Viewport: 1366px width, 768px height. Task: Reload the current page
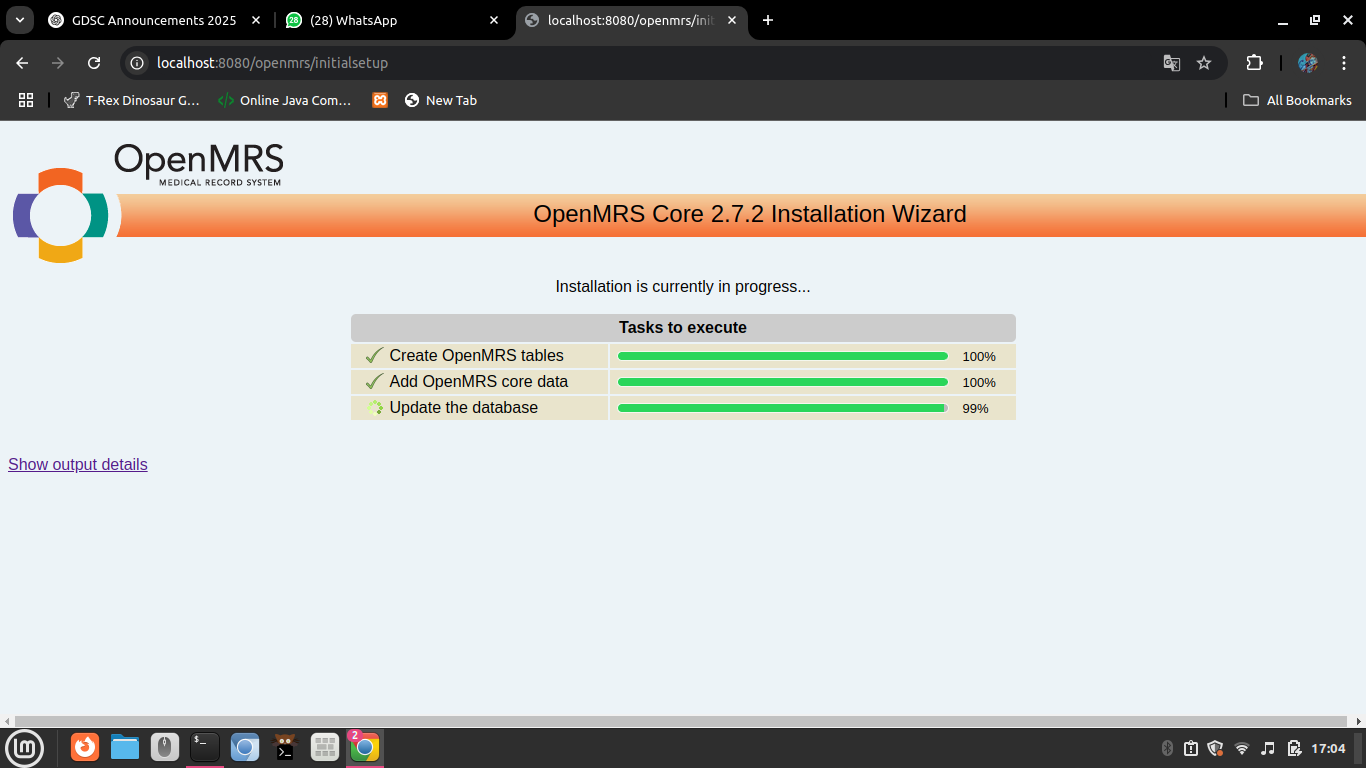(94, 63)
